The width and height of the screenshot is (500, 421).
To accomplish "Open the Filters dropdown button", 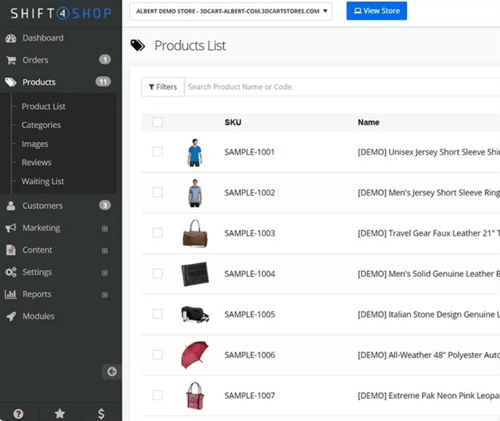I will (x=163, y=87).
